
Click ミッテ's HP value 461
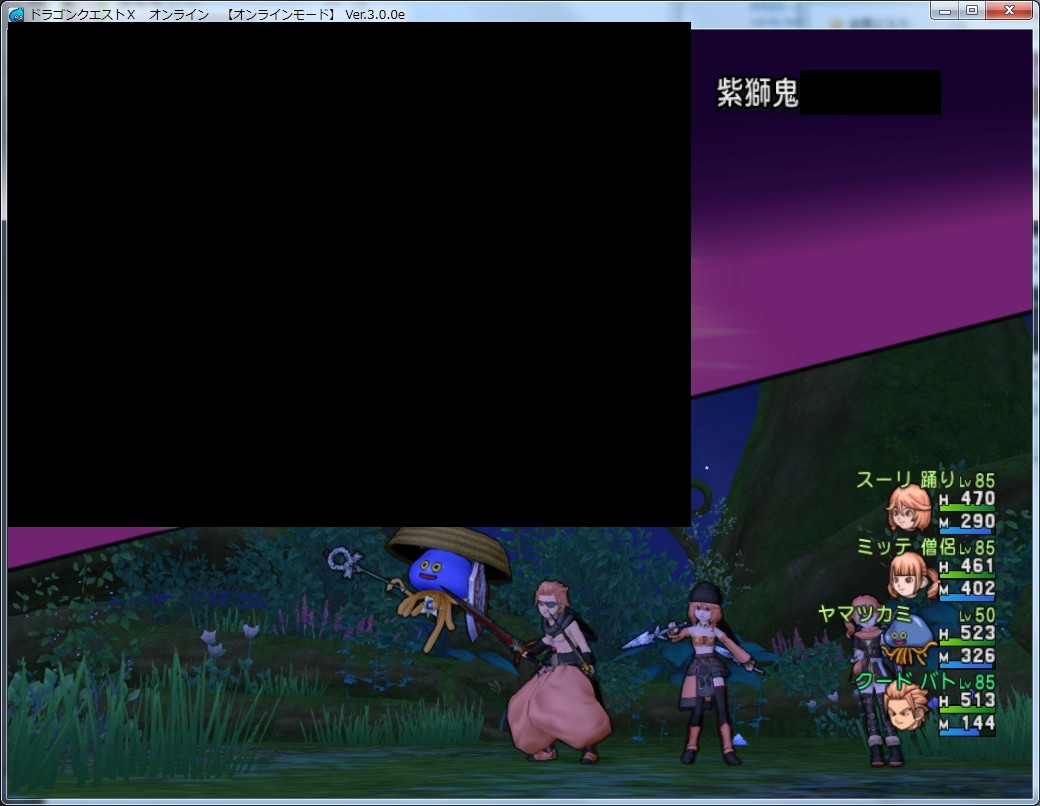click(978, 566)
